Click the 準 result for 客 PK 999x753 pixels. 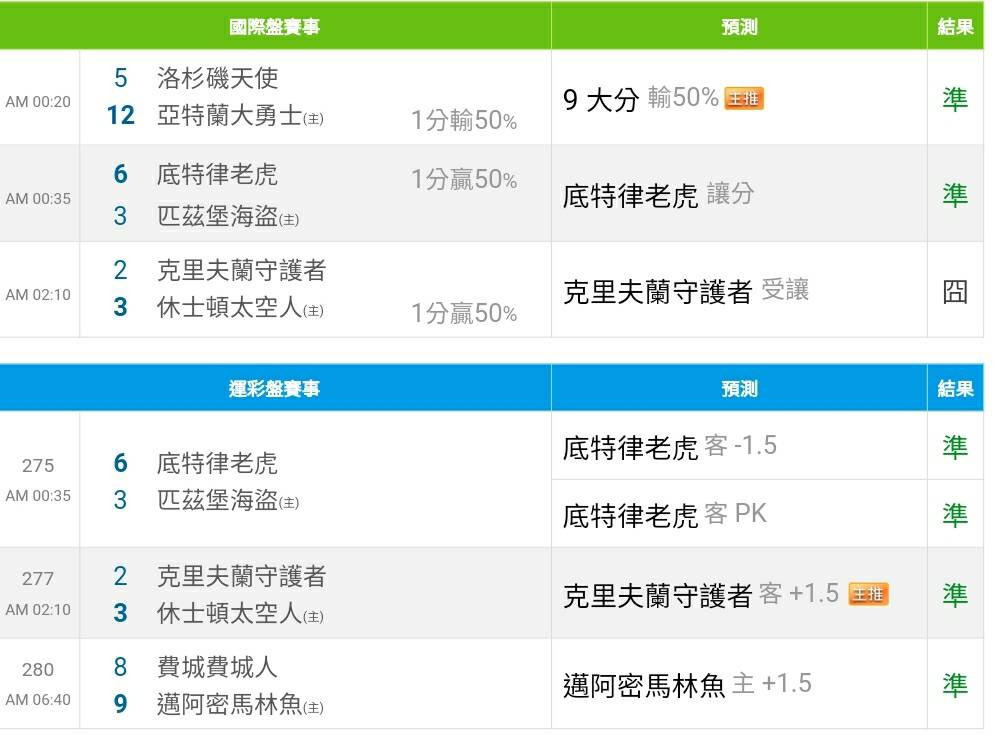955,515
